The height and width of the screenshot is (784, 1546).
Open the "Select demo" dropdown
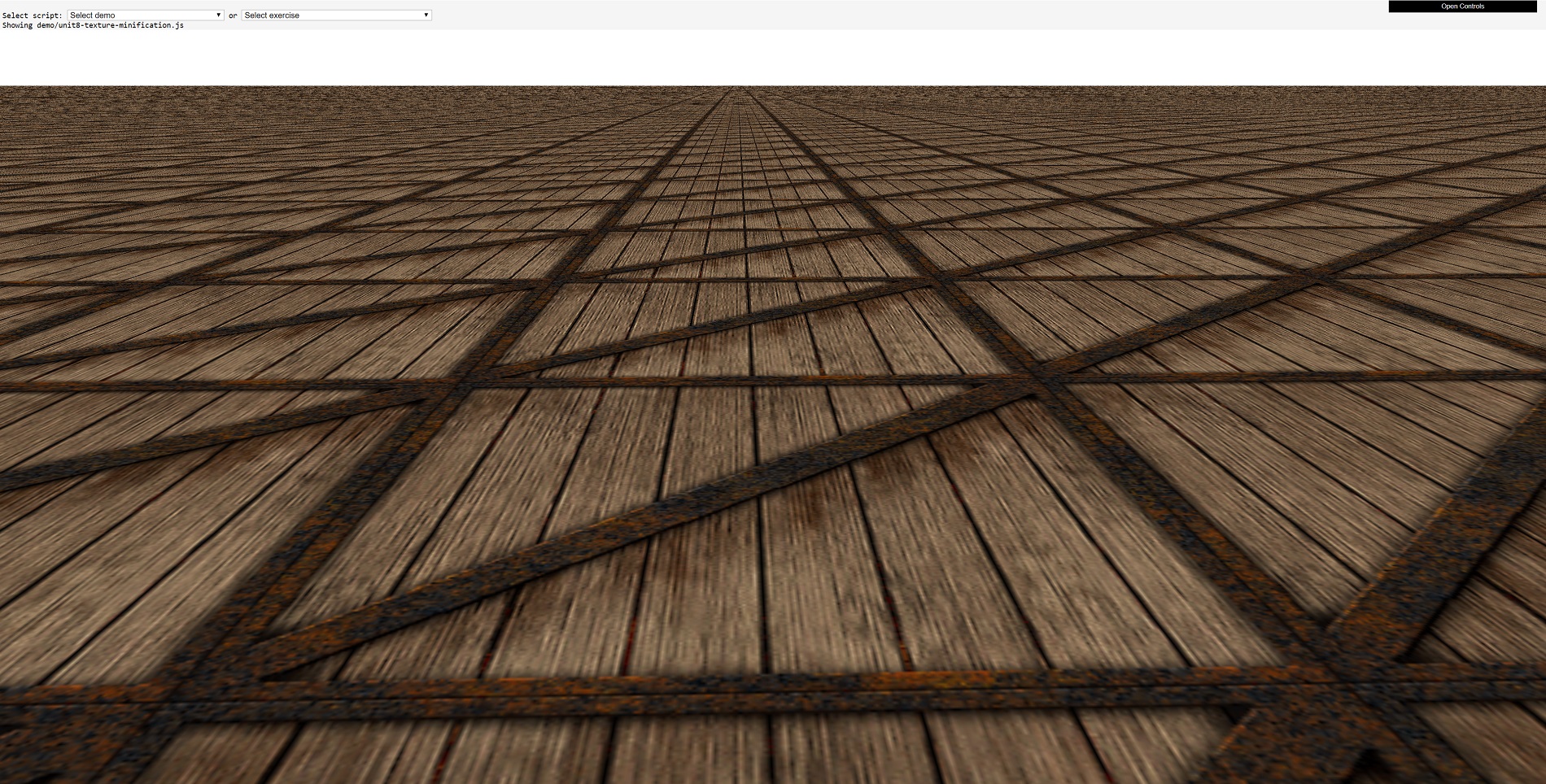(x=146, y=15)
